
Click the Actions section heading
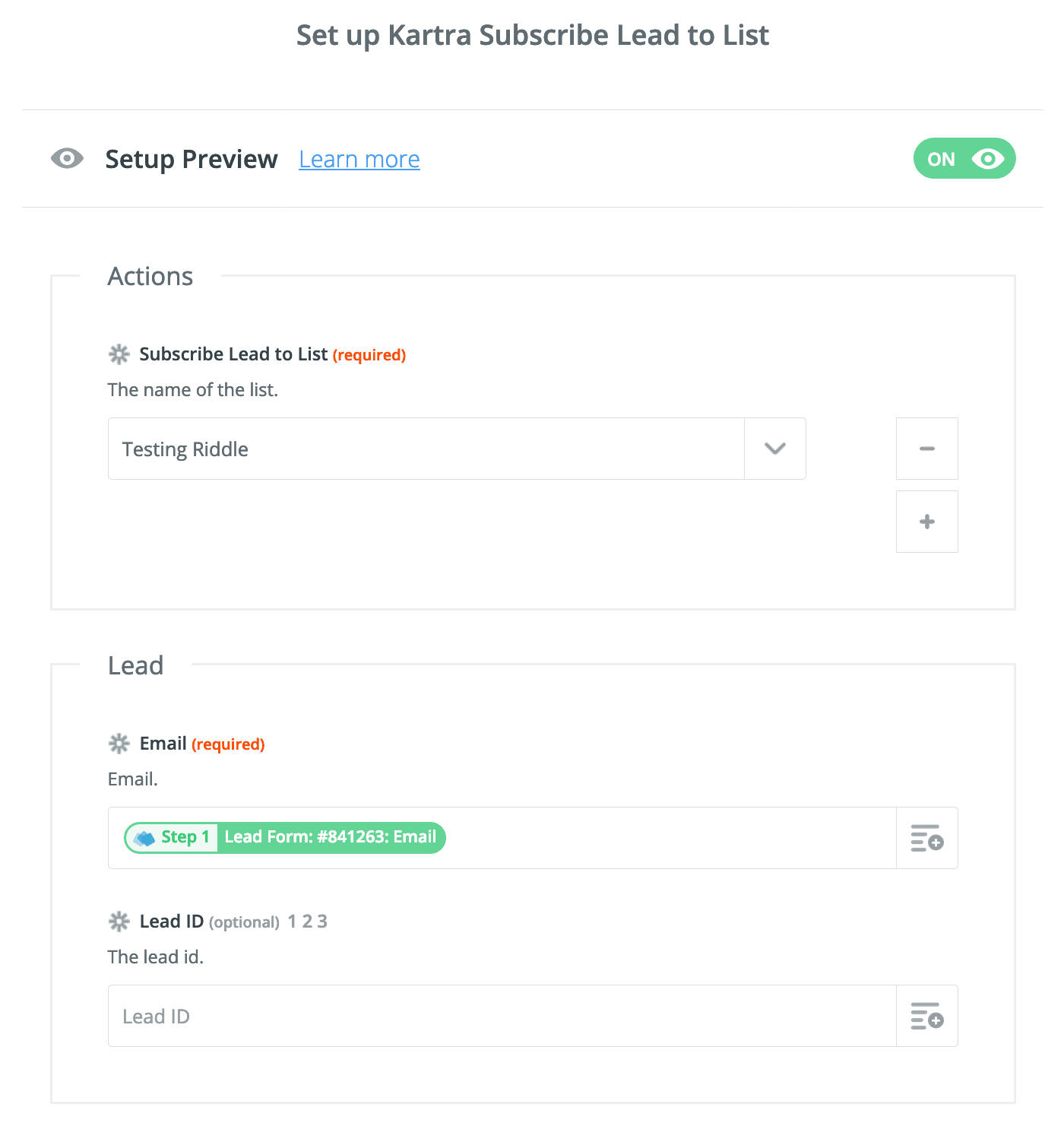point(150,276)
